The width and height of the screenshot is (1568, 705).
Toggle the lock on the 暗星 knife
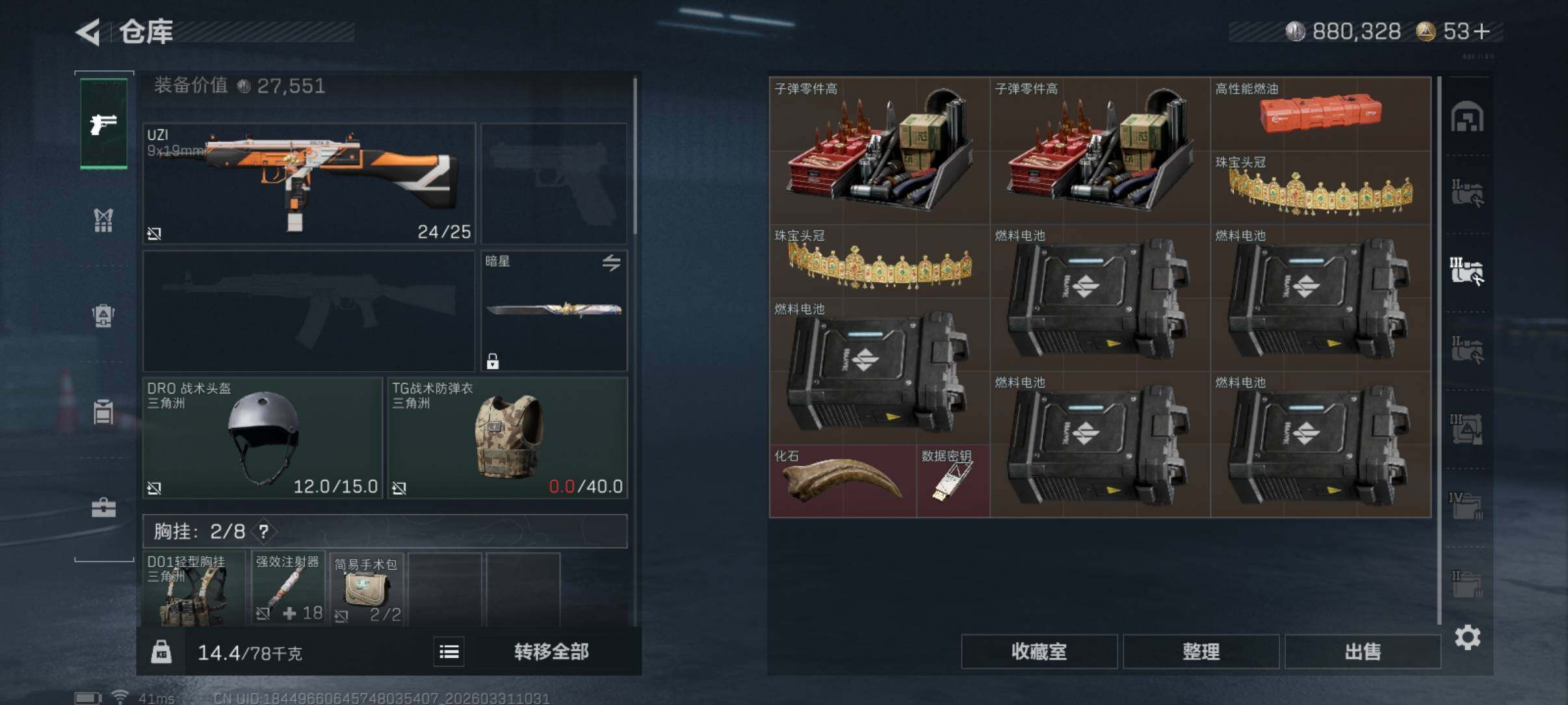pos(493,361)
